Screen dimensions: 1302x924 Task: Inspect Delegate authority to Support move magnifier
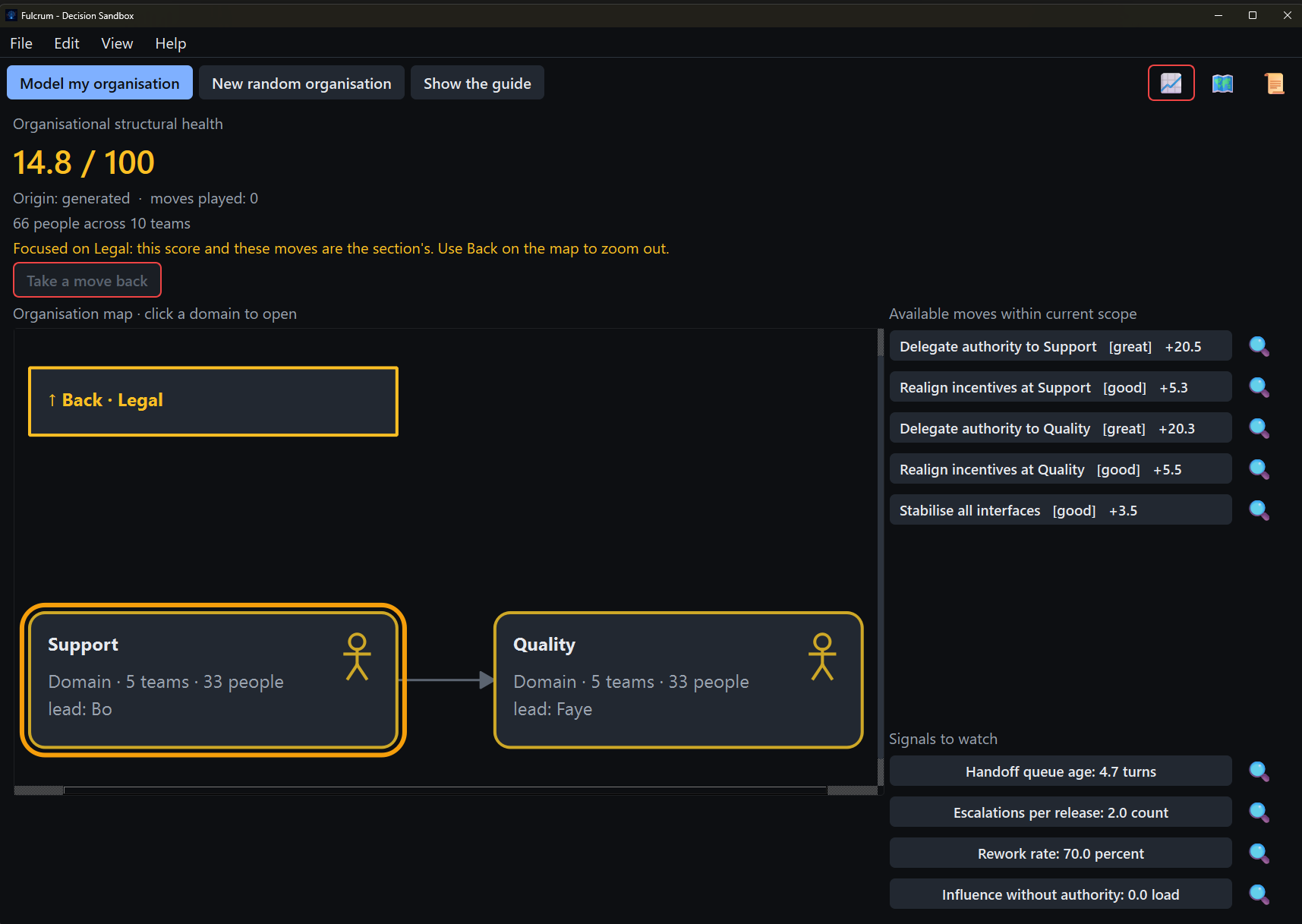coord(1259,346)
